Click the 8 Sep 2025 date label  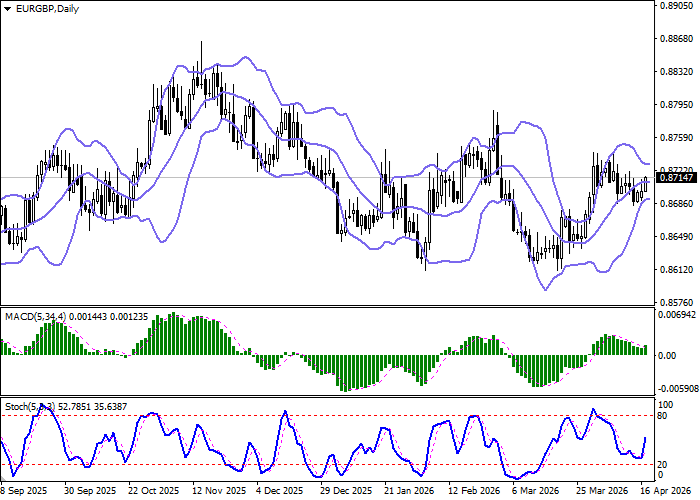(x=24, y=491)
